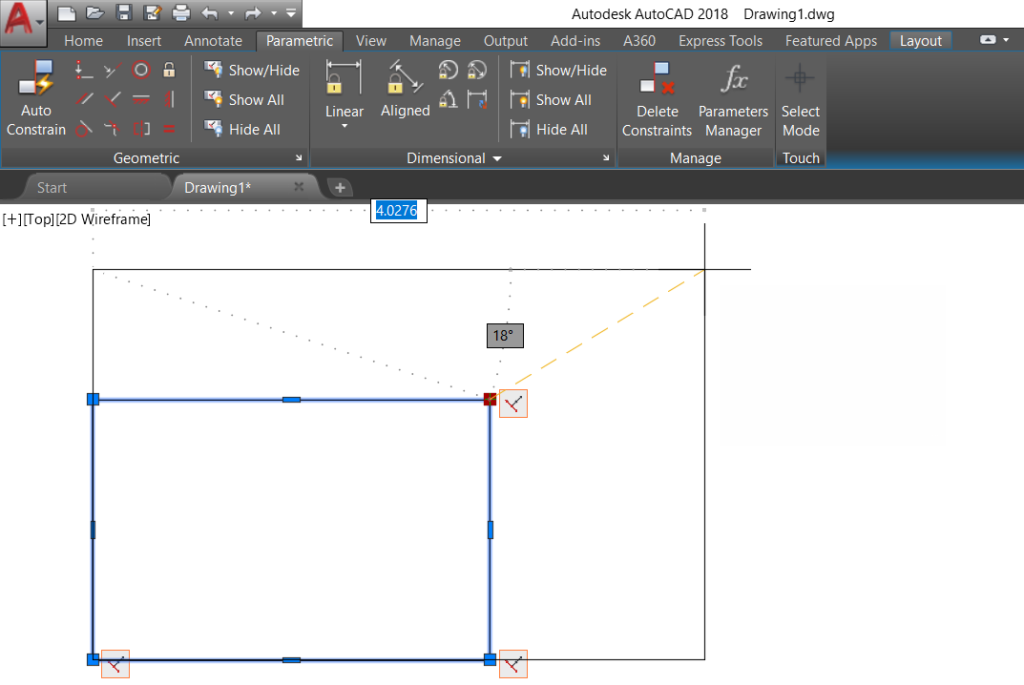The height and width of the screenshot is (685, 1024).
Task: Open the Dimensional panel dropdown
Action: (x=497, y=158)
